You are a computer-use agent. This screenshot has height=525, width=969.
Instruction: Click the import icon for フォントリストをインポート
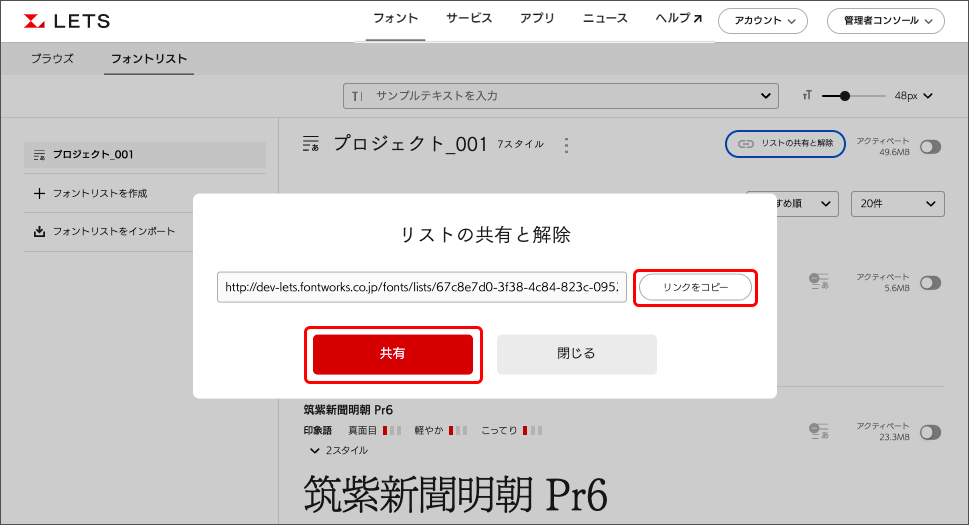click(40, 232)
